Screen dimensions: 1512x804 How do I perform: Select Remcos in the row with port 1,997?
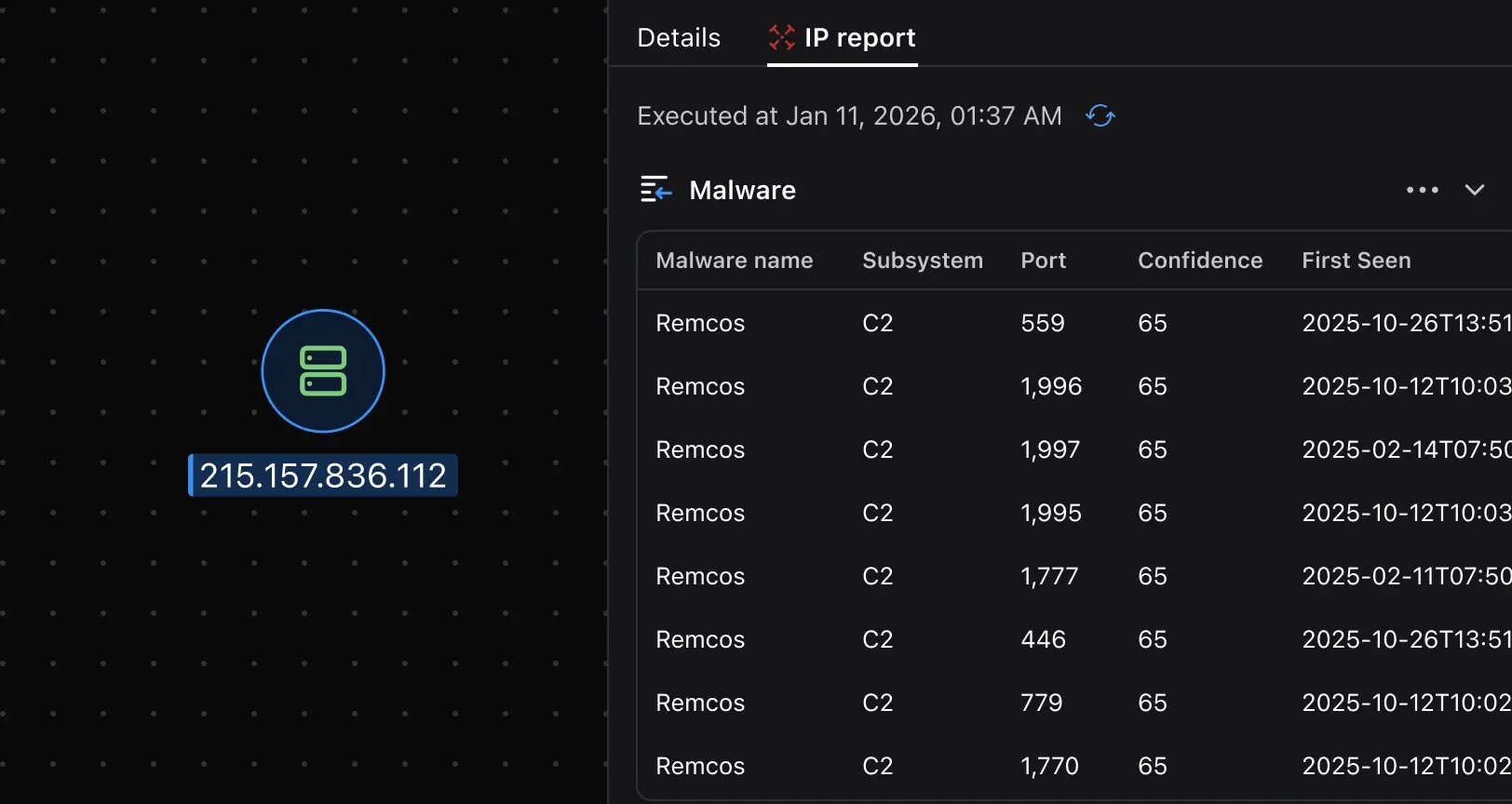[700, 449]
